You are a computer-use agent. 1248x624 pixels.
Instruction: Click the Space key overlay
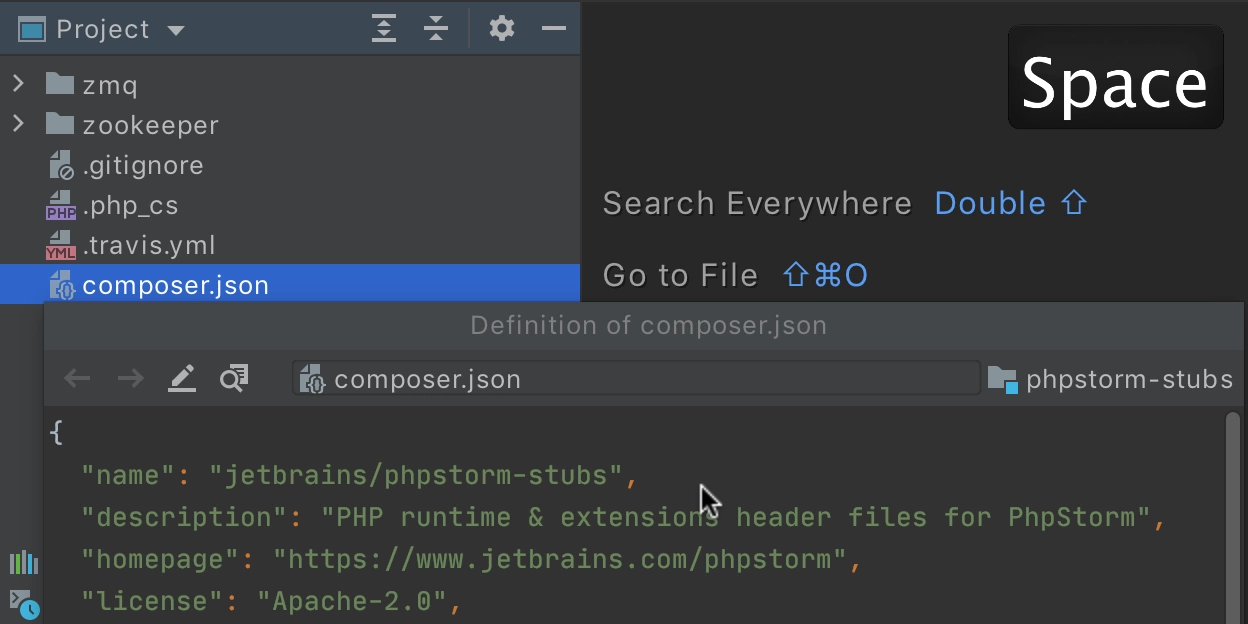tap(1116, 78)
